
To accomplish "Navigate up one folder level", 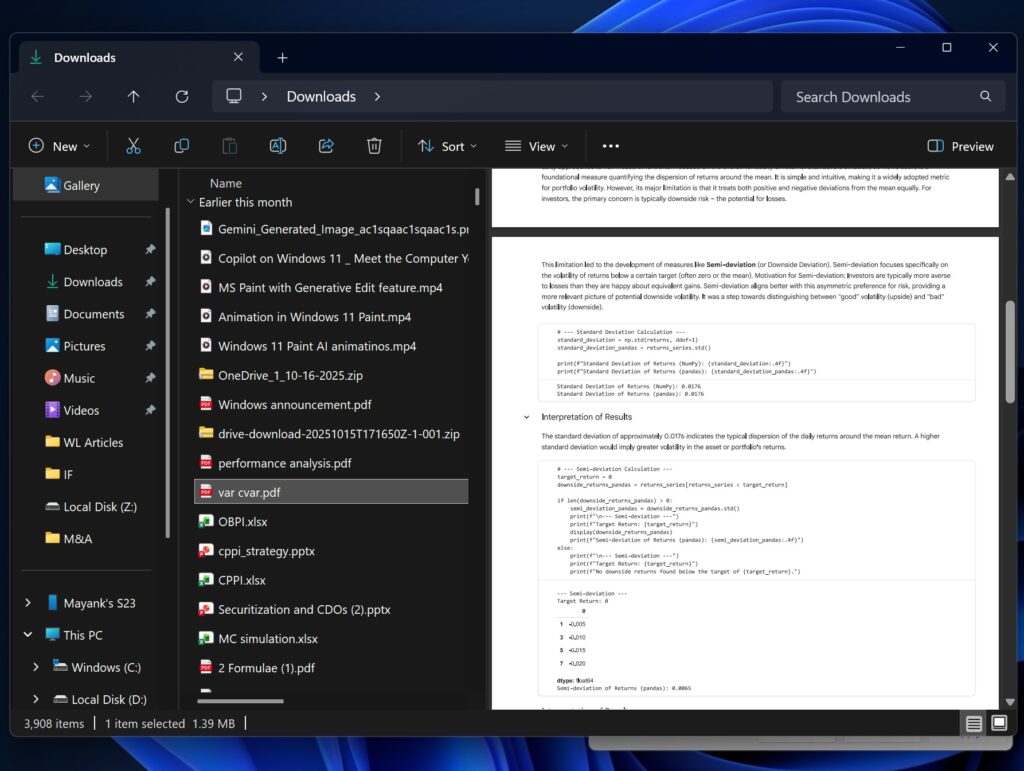I will coord(133,96).
